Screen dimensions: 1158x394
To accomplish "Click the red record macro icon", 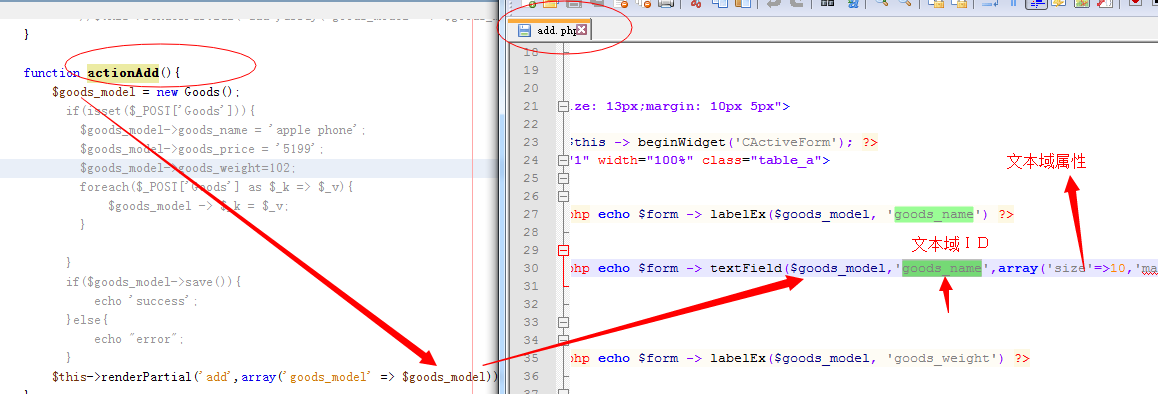I will point(1134,4).
